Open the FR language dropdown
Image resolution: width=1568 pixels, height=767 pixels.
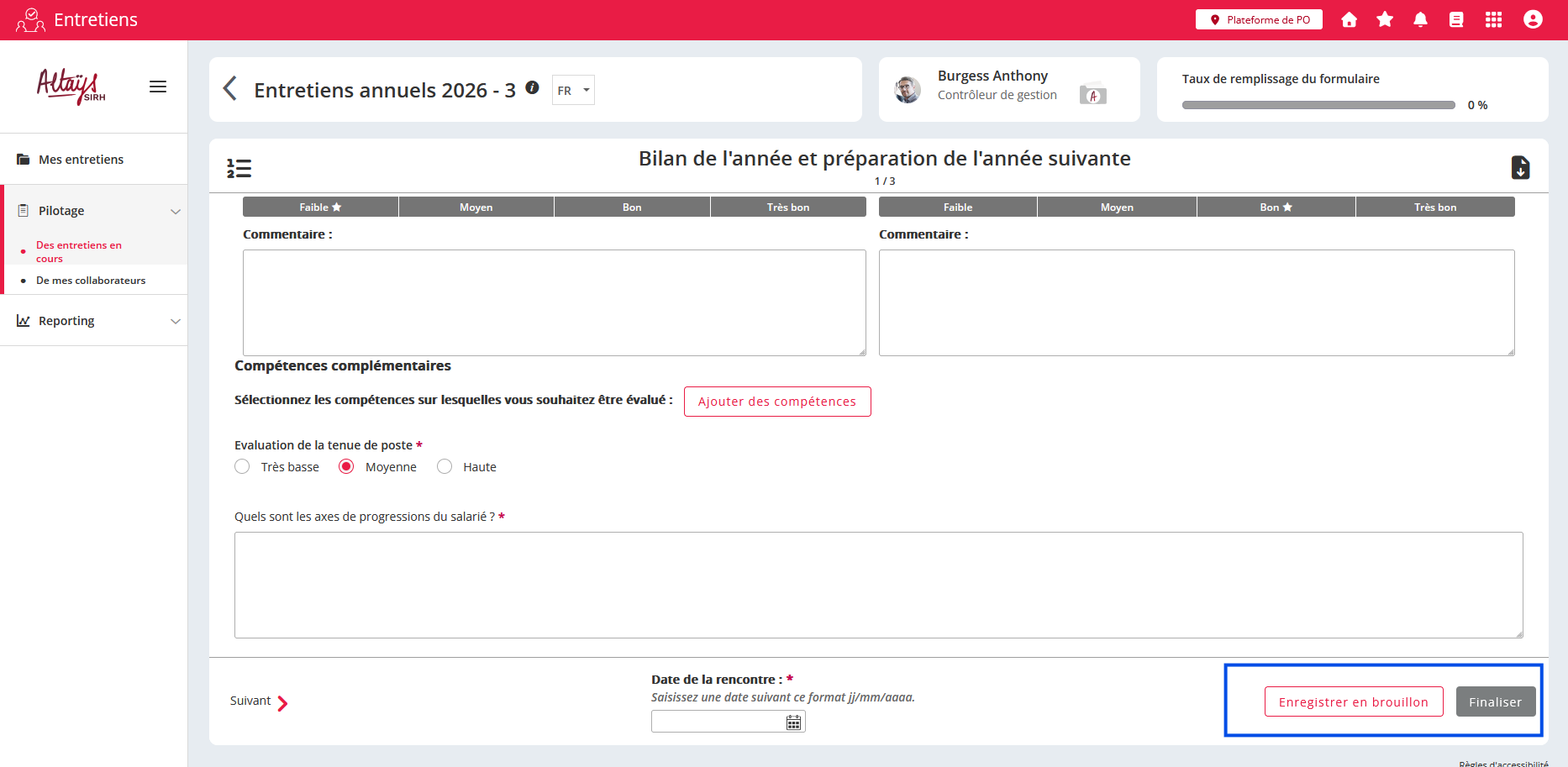[x=573, y=91]
